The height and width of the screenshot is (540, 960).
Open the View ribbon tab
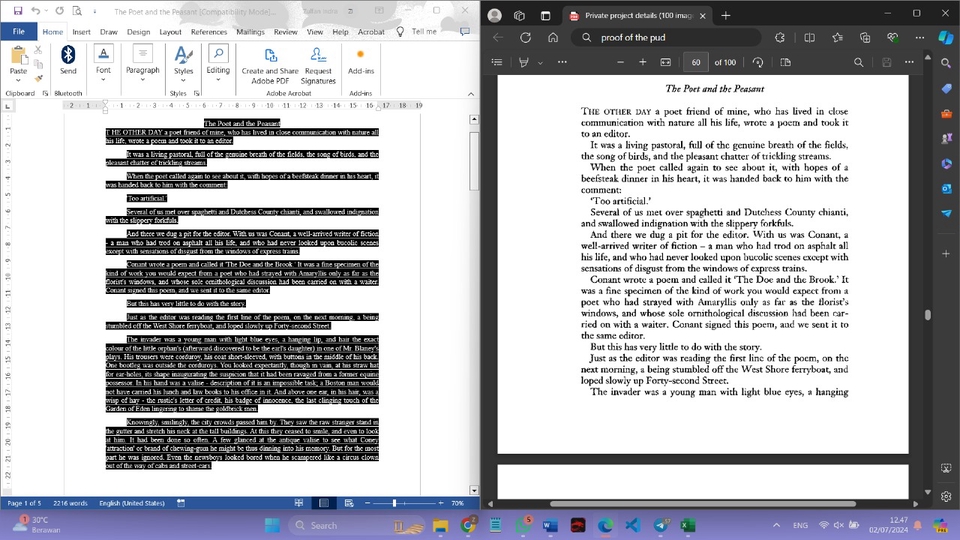pos(315,32)
